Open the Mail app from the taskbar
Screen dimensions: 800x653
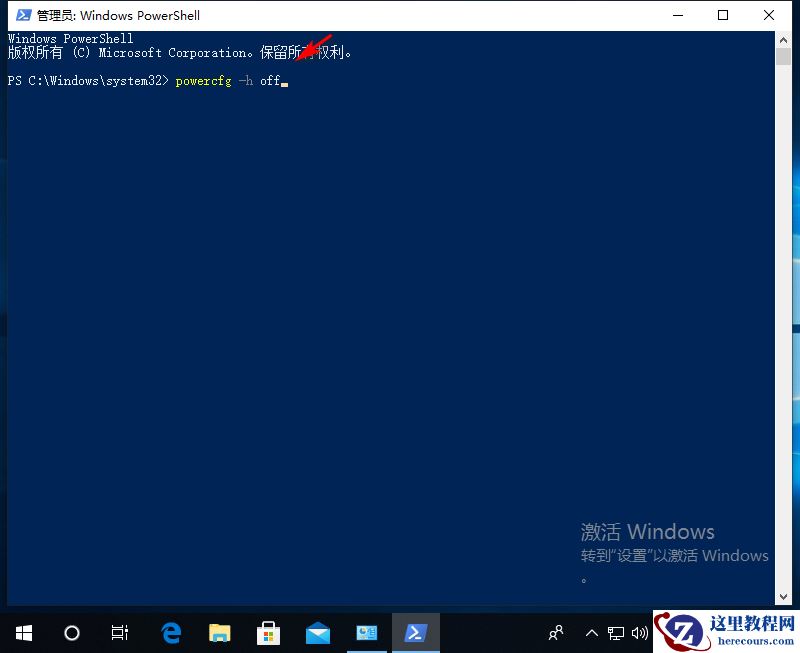[x=318, y=632]
